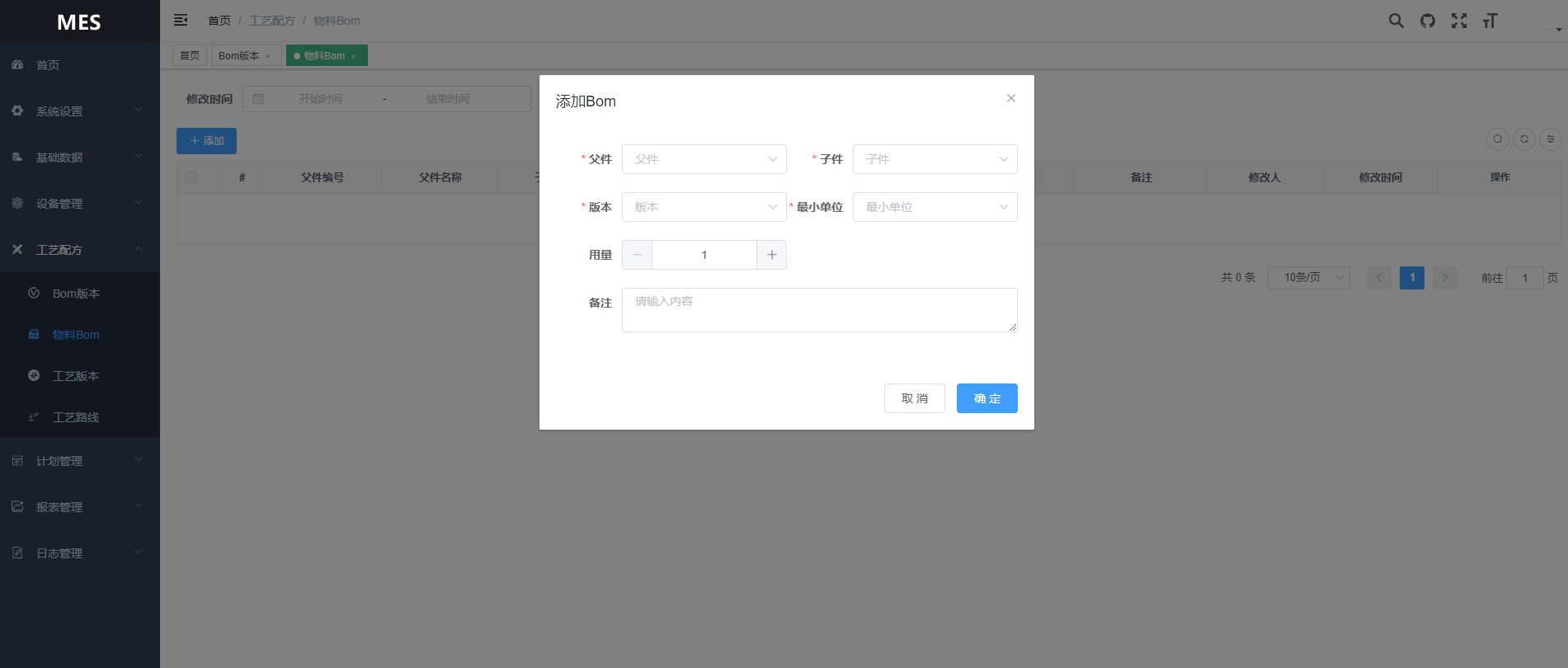The height and width of the screenshot is (668, 1568).
Task: Click the 首页 dashboard icon in sidebar
Action: 17,64
